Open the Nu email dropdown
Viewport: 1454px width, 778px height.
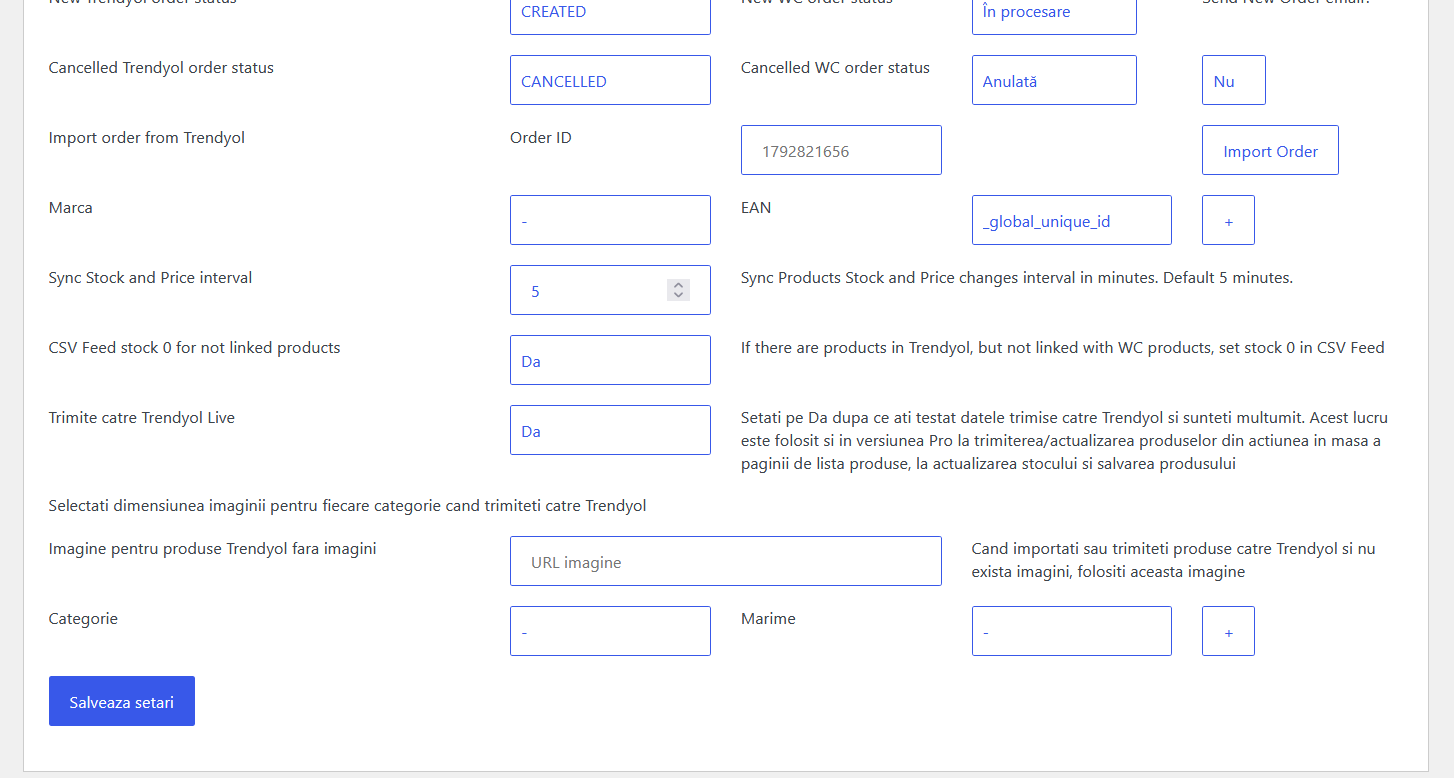point(1233,80)
